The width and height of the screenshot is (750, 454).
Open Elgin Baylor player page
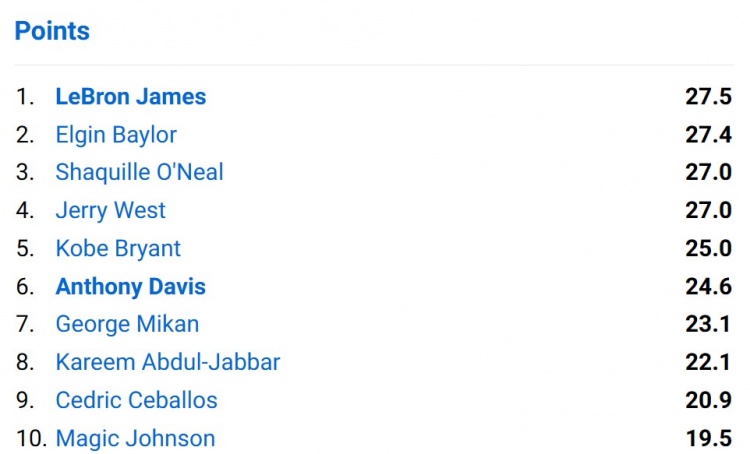(116, 135)
